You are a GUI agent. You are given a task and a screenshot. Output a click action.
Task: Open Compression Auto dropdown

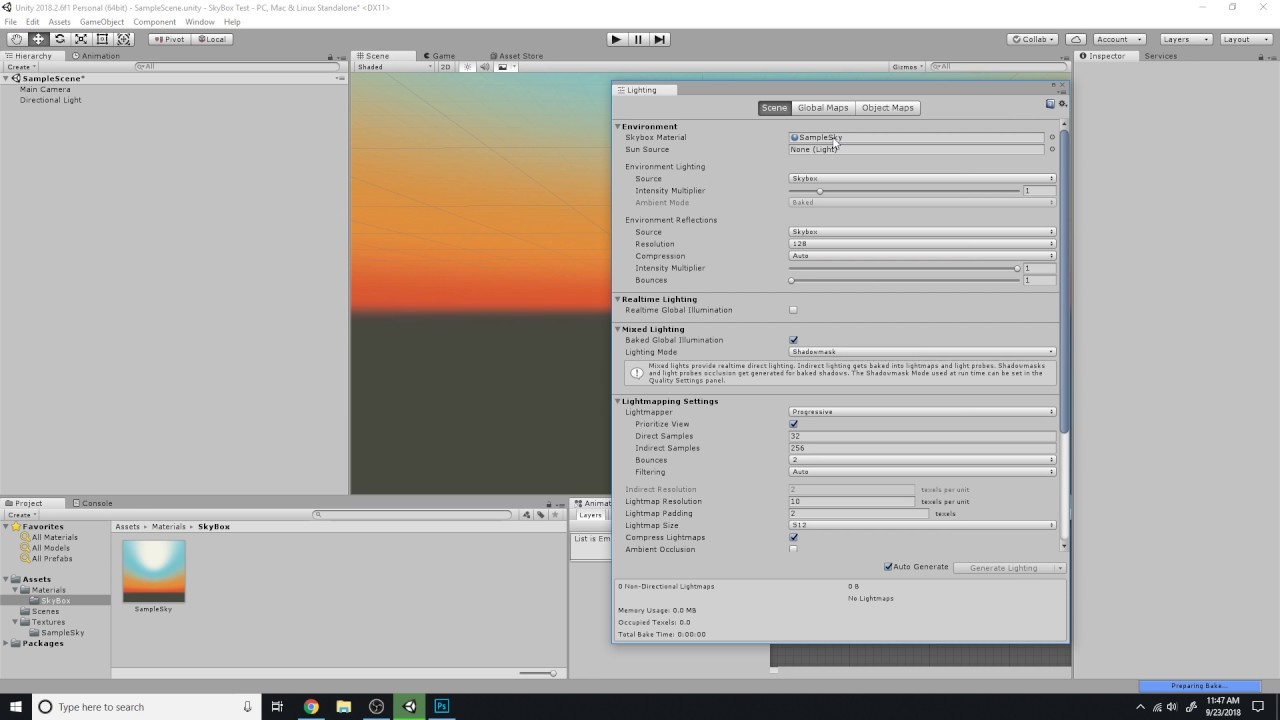point(922,256)
